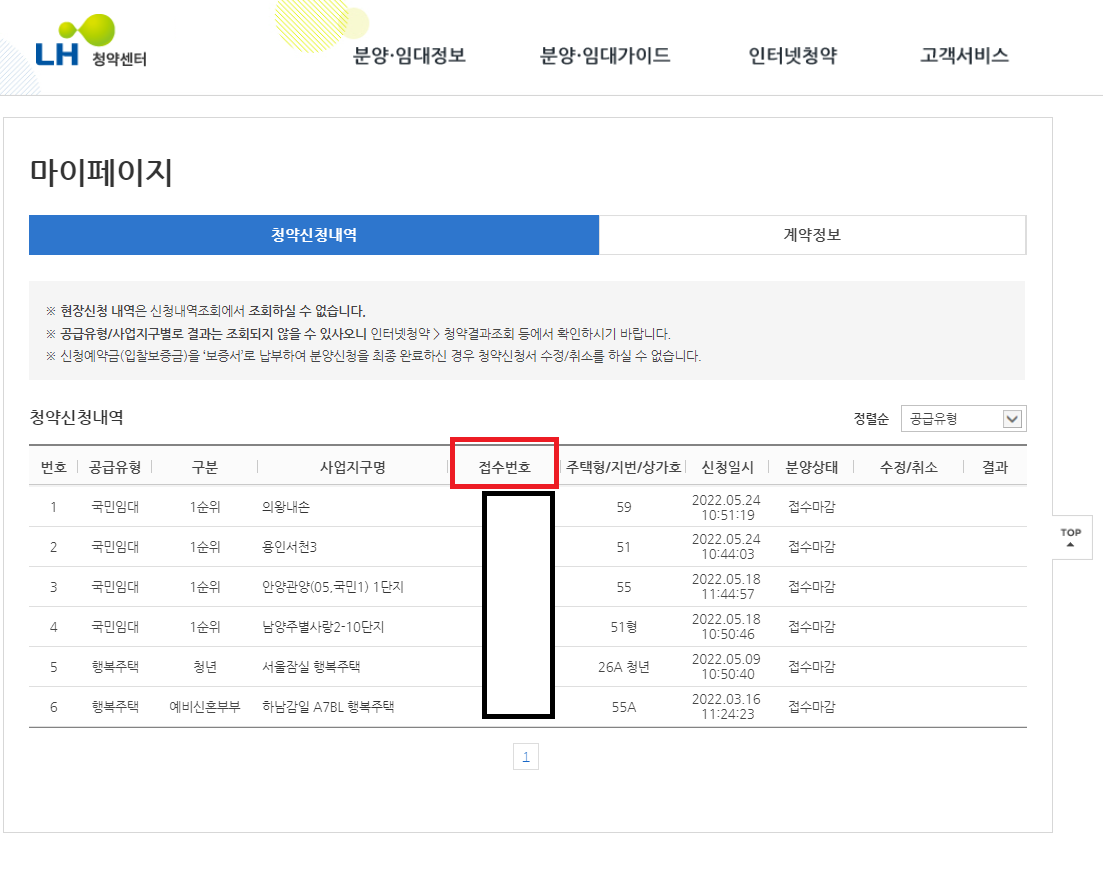
Task: Click the 접수번호 column header
Action: click(x=504, y=467)
